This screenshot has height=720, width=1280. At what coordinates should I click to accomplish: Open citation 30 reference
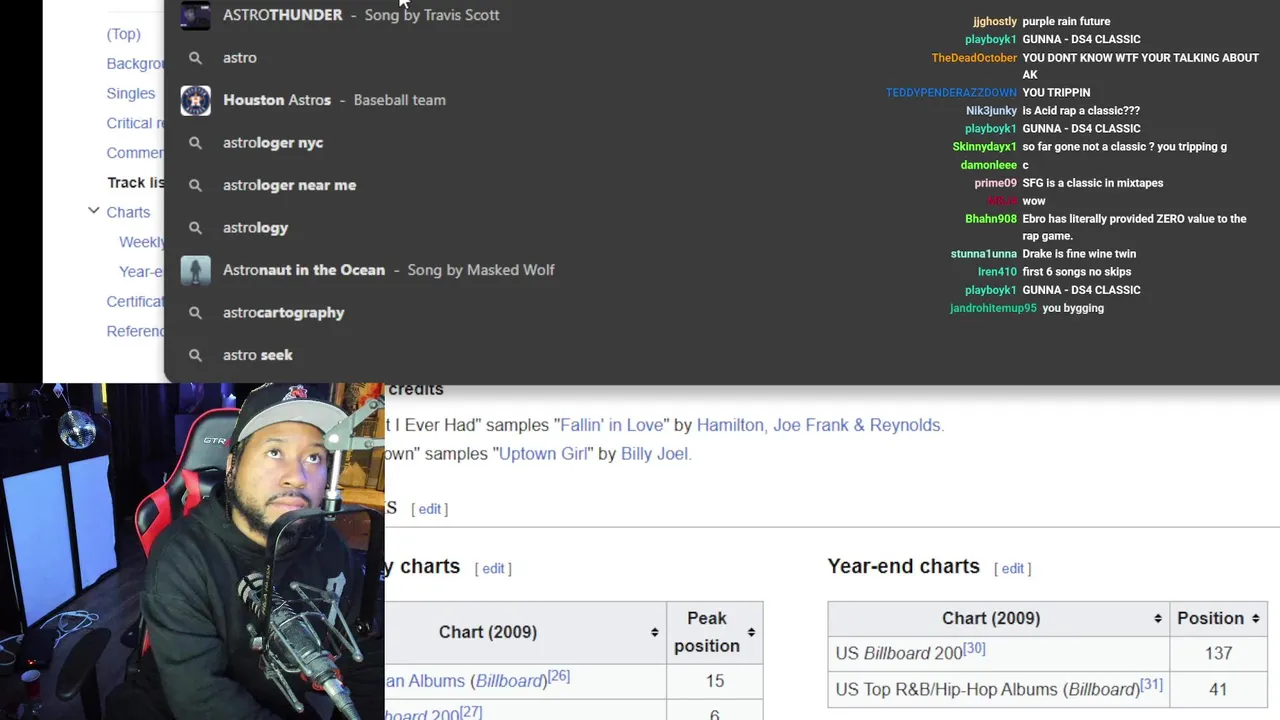coord(974,648)
